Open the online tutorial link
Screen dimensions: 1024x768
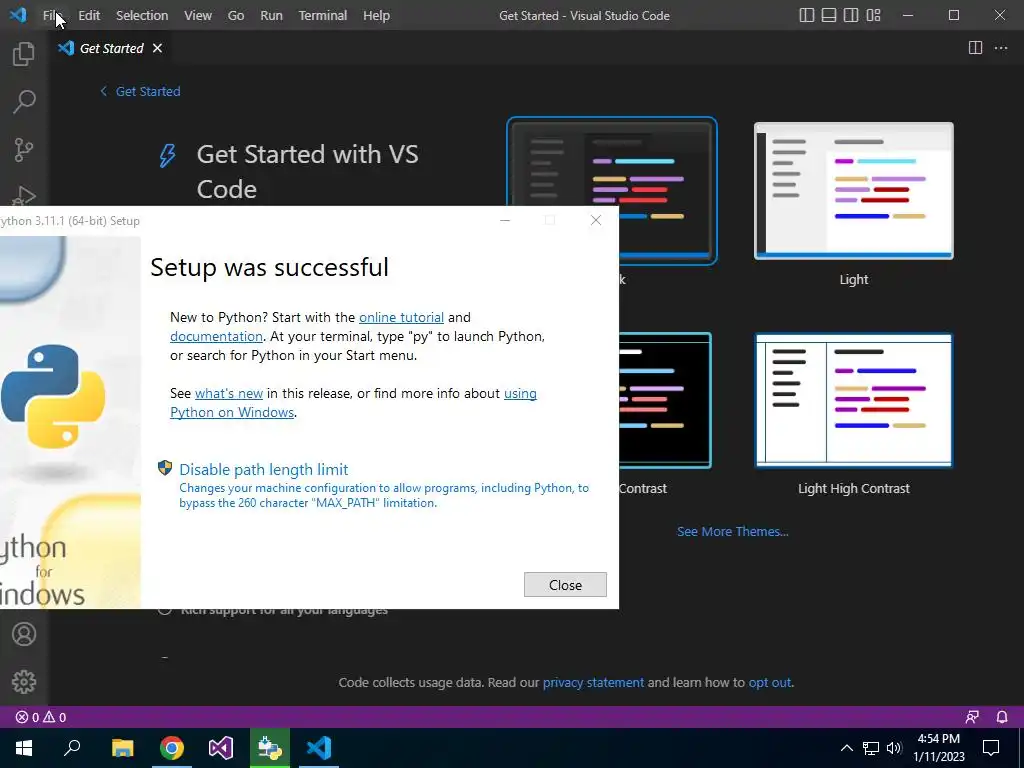click(401, 317)
